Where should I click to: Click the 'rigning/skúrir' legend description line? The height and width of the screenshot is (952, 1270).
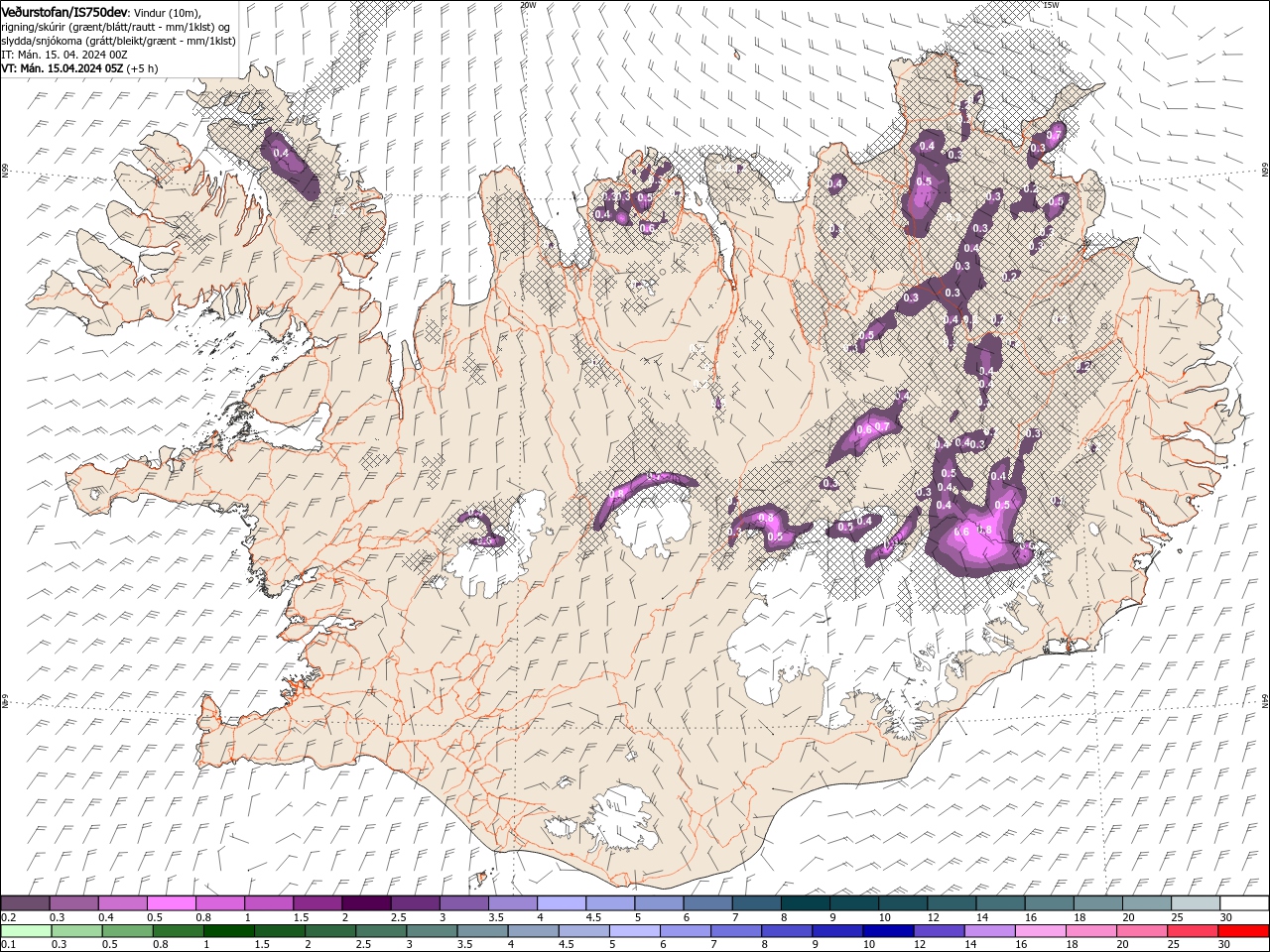pyautogui.click(x=116, y=26)
